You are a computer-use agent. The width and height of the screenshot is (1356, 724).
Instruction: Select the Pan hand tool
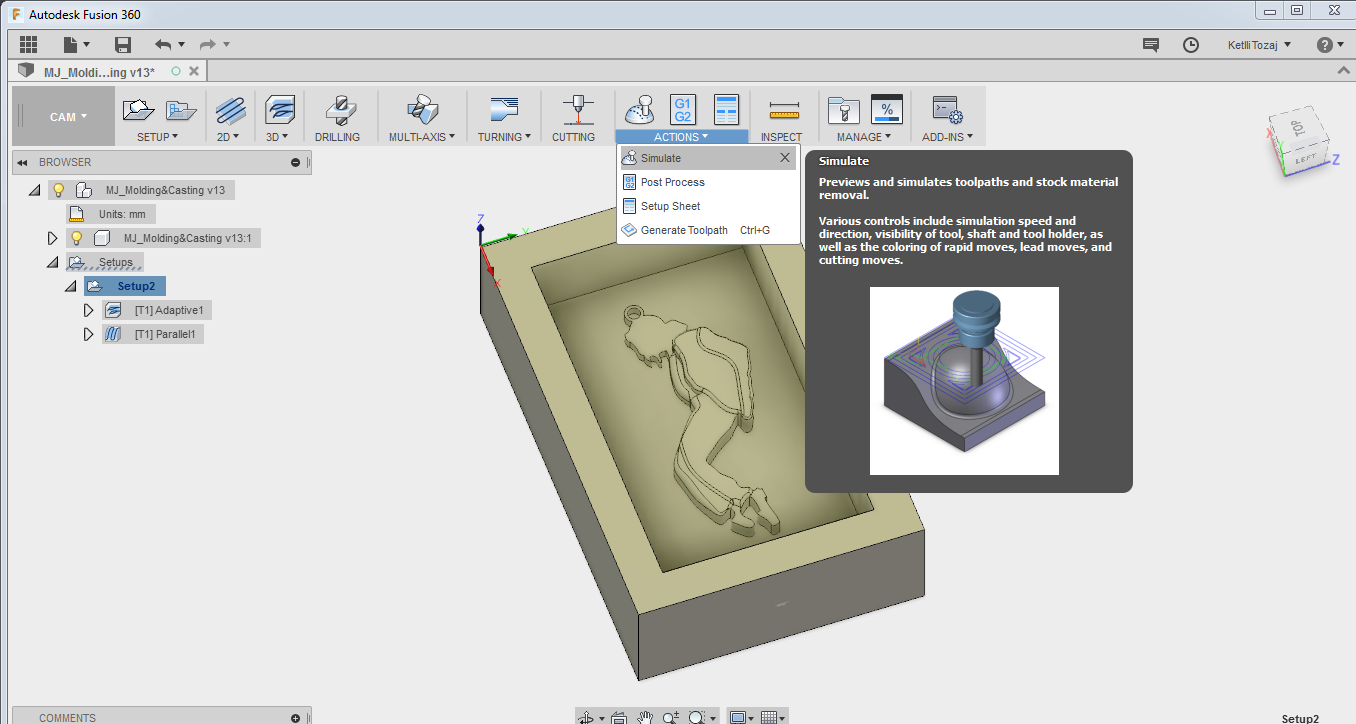coord(646,717)
